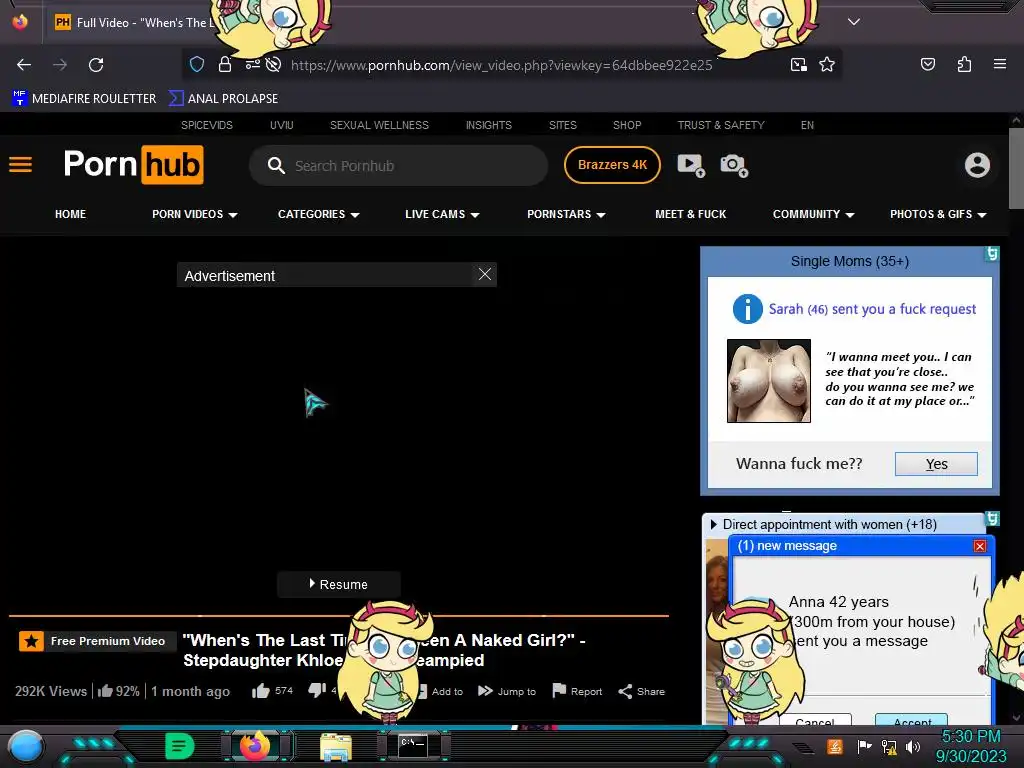Click the icon left of bookmark star
The height and width of the screenshot is (768, 1024).
(x=798, y=64)
